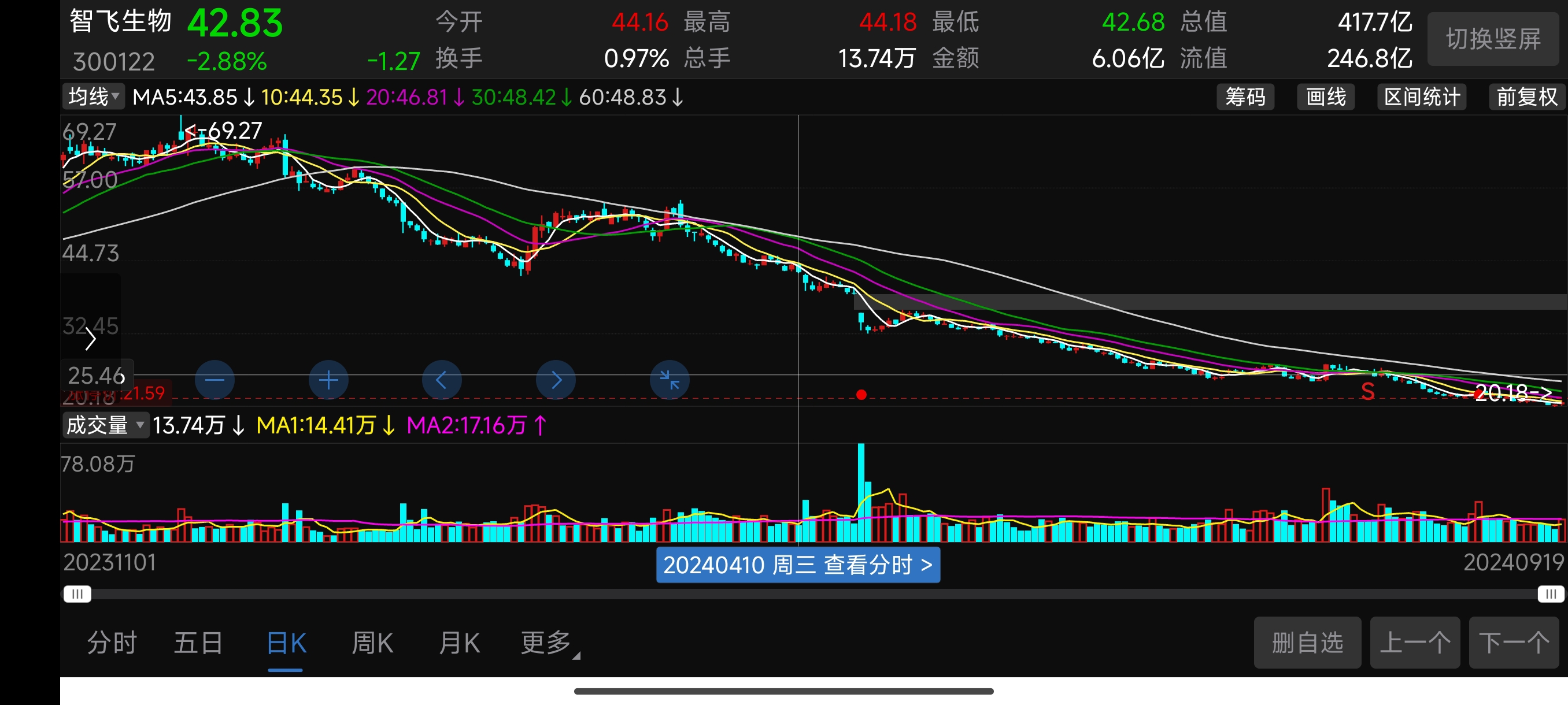Click the collapse chart controls icon
The height and width of the screenshot is (705, 1568).
(x=670, y=380)
